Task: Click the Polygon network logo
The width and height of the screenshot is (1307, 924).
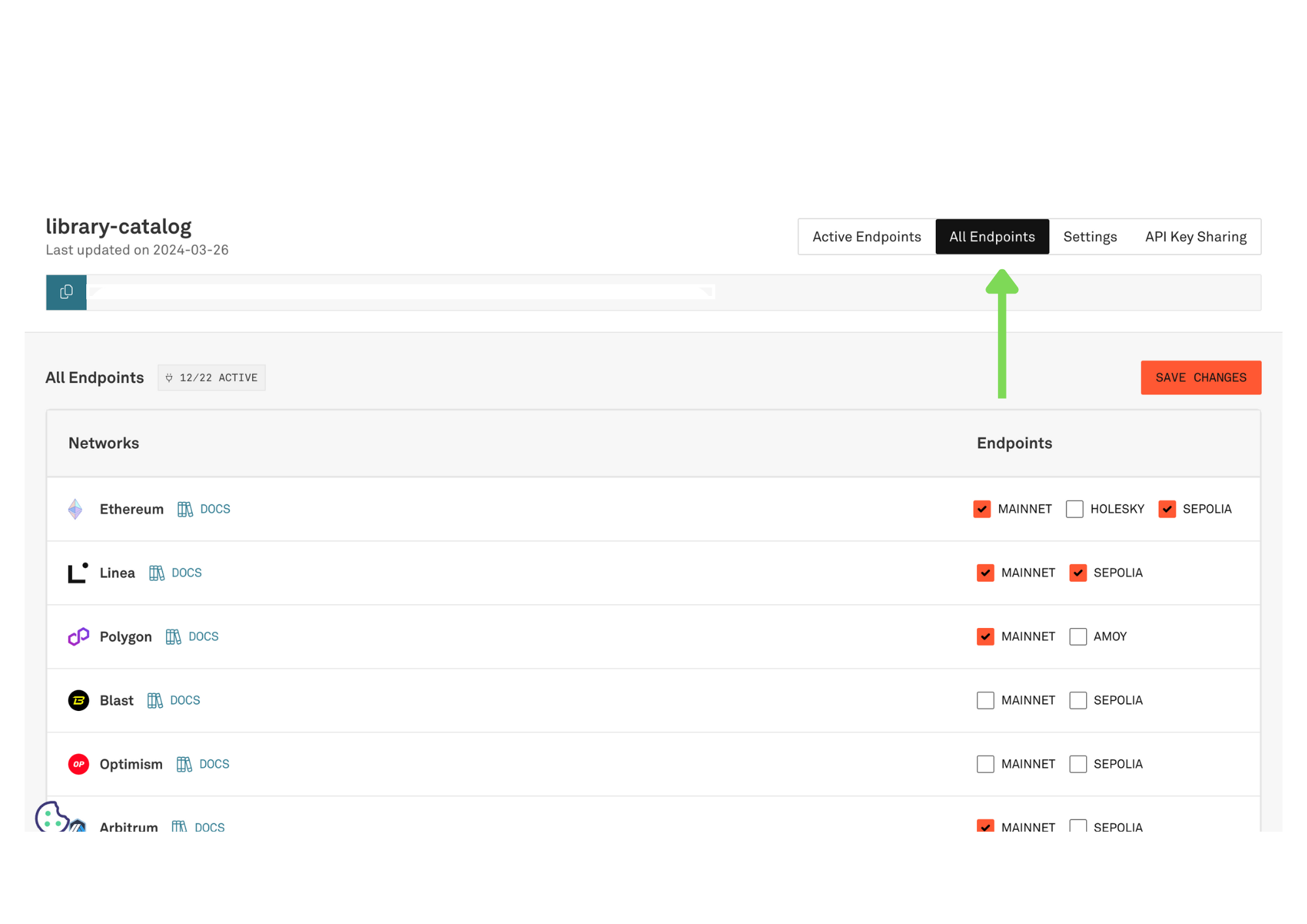Action: 78,636
